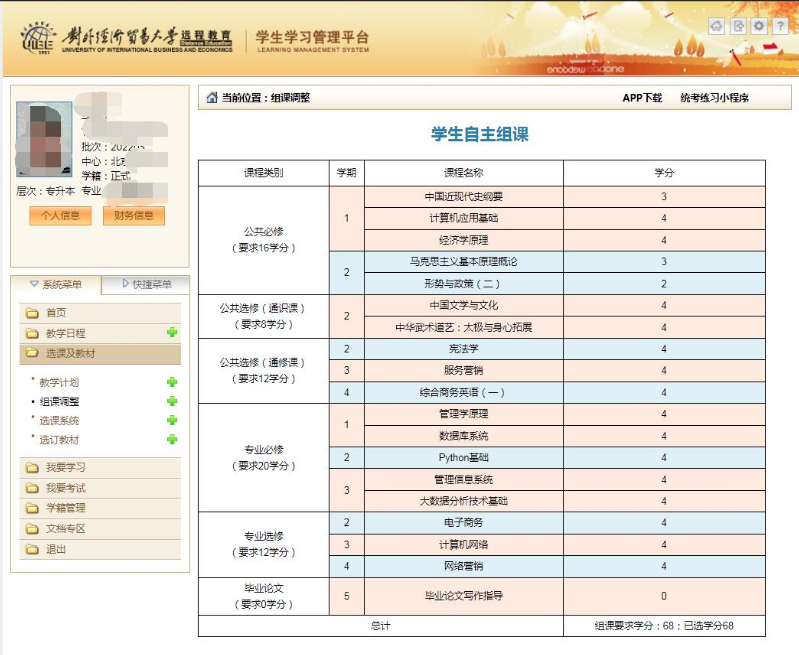Click course 网络营销

pos(464,566)
